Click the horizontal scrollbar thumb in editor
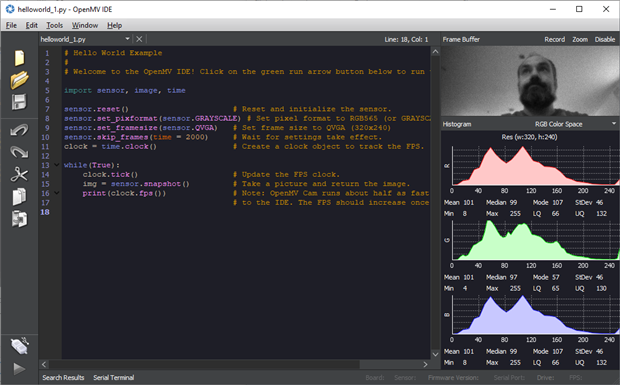Image resolution: width=620 pixels, height=385 pixels. coord(204,364)
